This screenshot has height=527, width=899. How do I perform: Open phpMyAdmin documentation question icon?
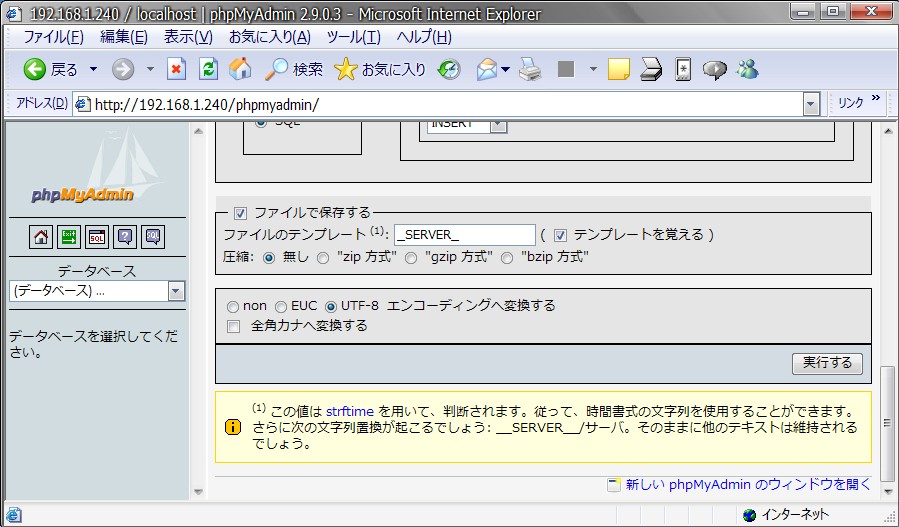125,237
